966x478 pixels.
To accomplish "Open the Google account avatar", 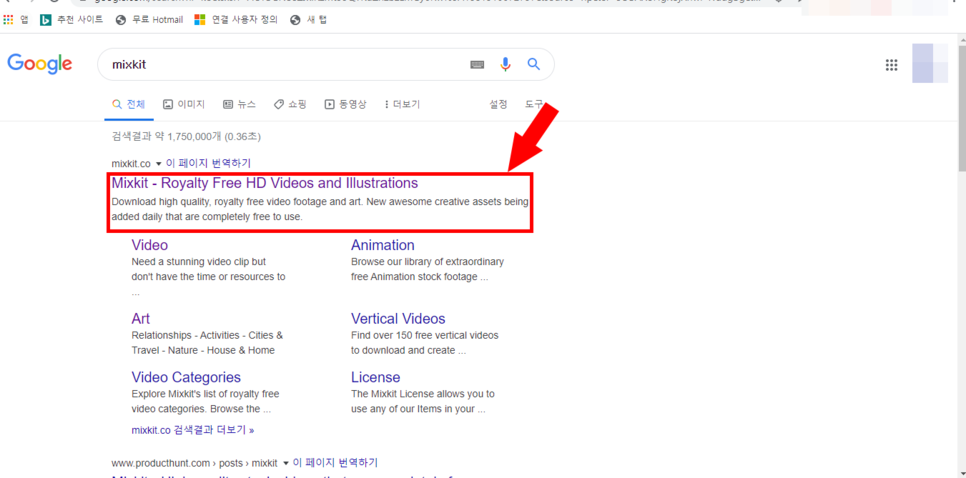I will pyautogui.click(x=930, y=63).
